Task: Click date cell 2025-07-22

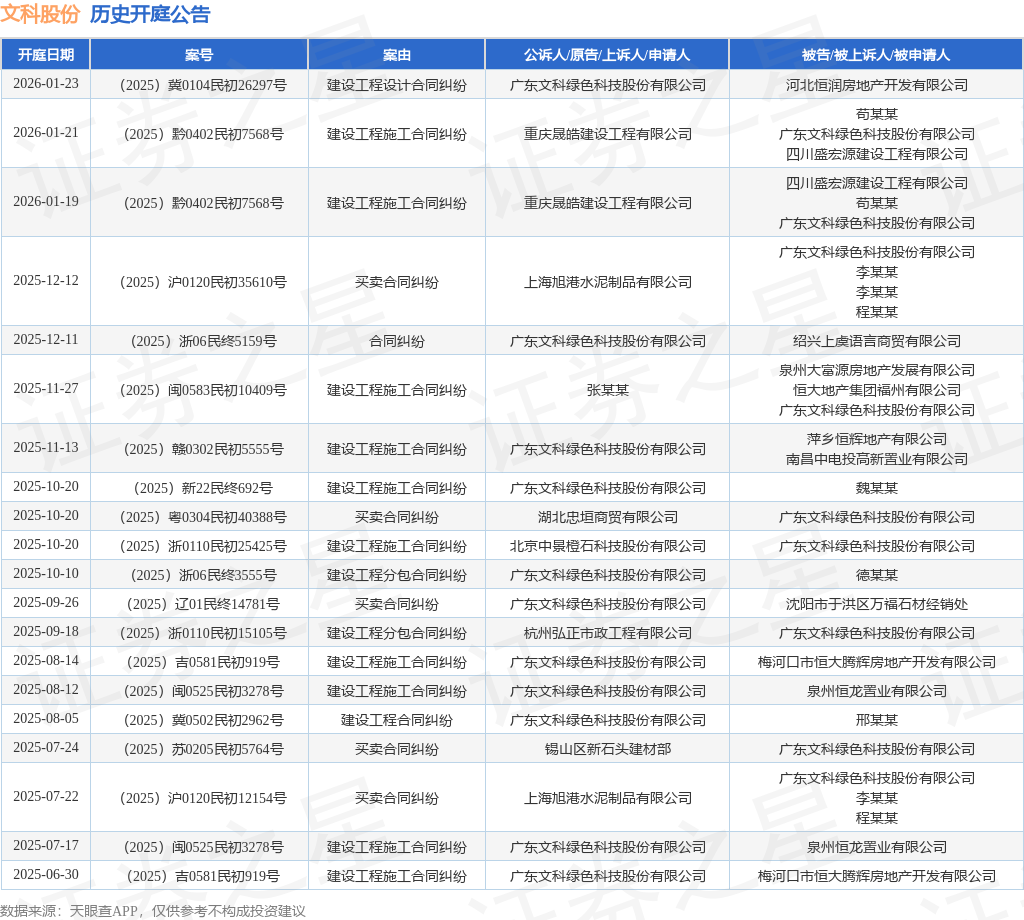Action: tap(46, 797)
